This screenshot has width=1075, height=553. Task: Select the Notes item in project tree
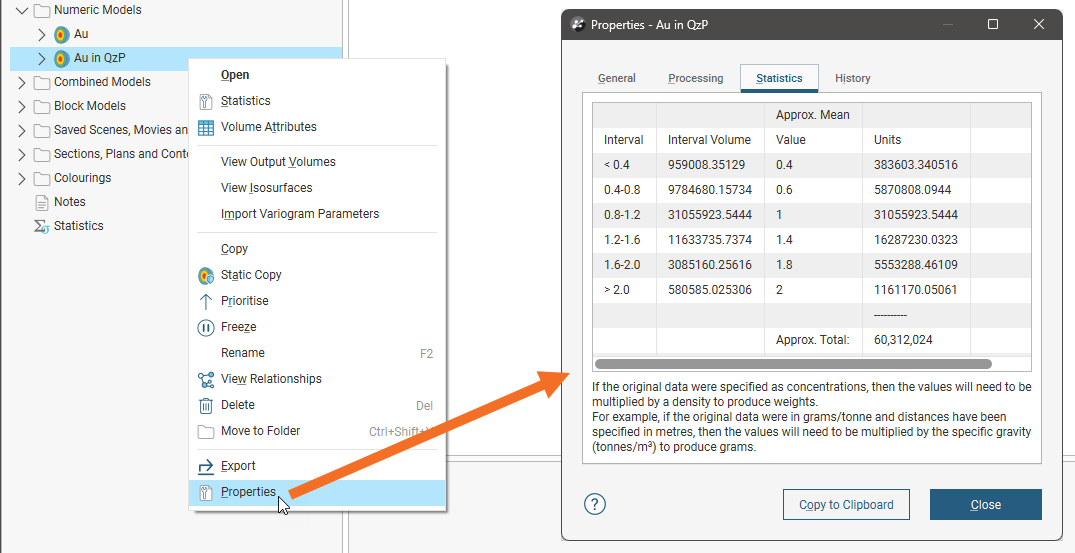pos(70,202)
